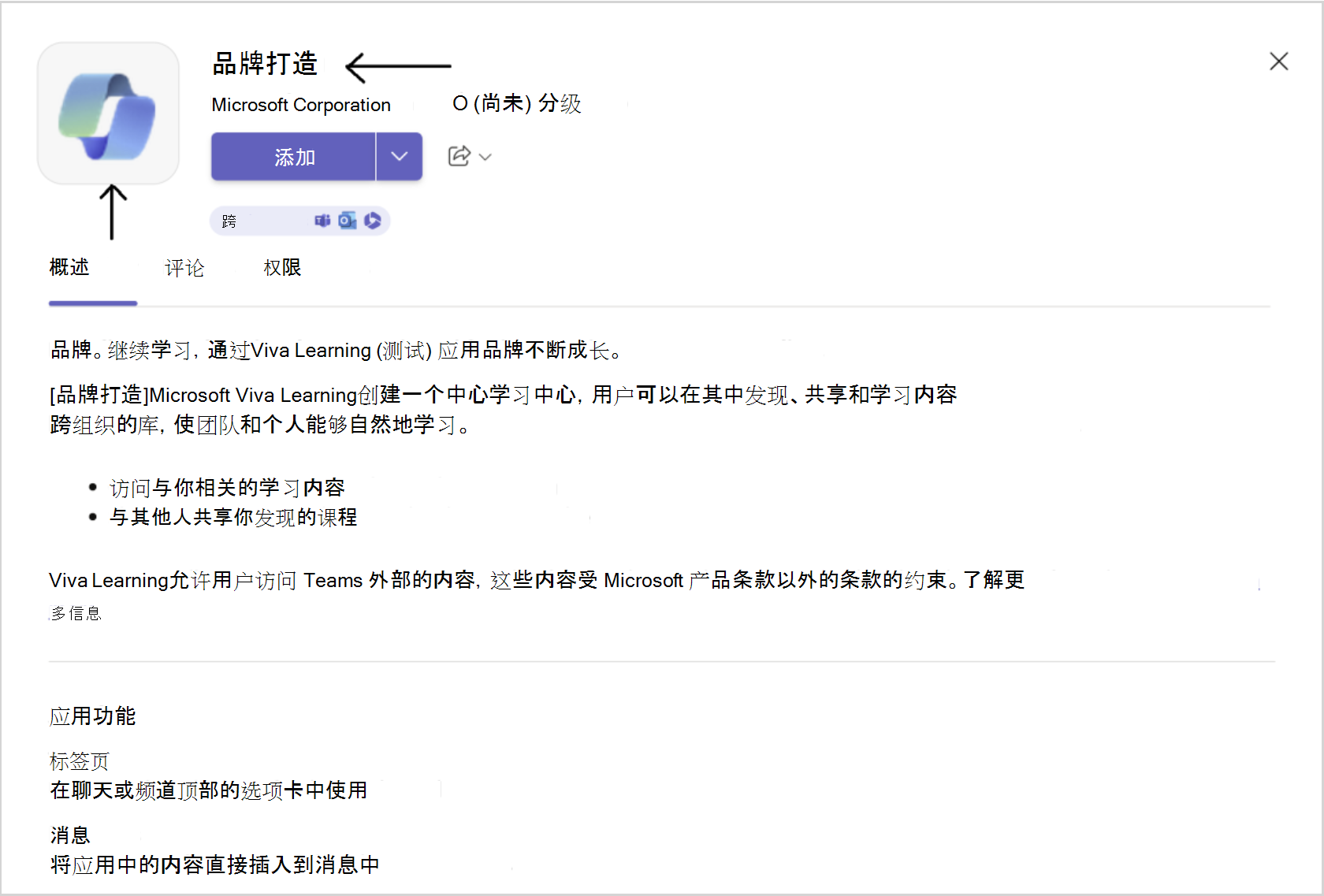This screenshot has width=1324, height=896.
Task: Click the 添加 button
Action: click(x=292, y=156)
